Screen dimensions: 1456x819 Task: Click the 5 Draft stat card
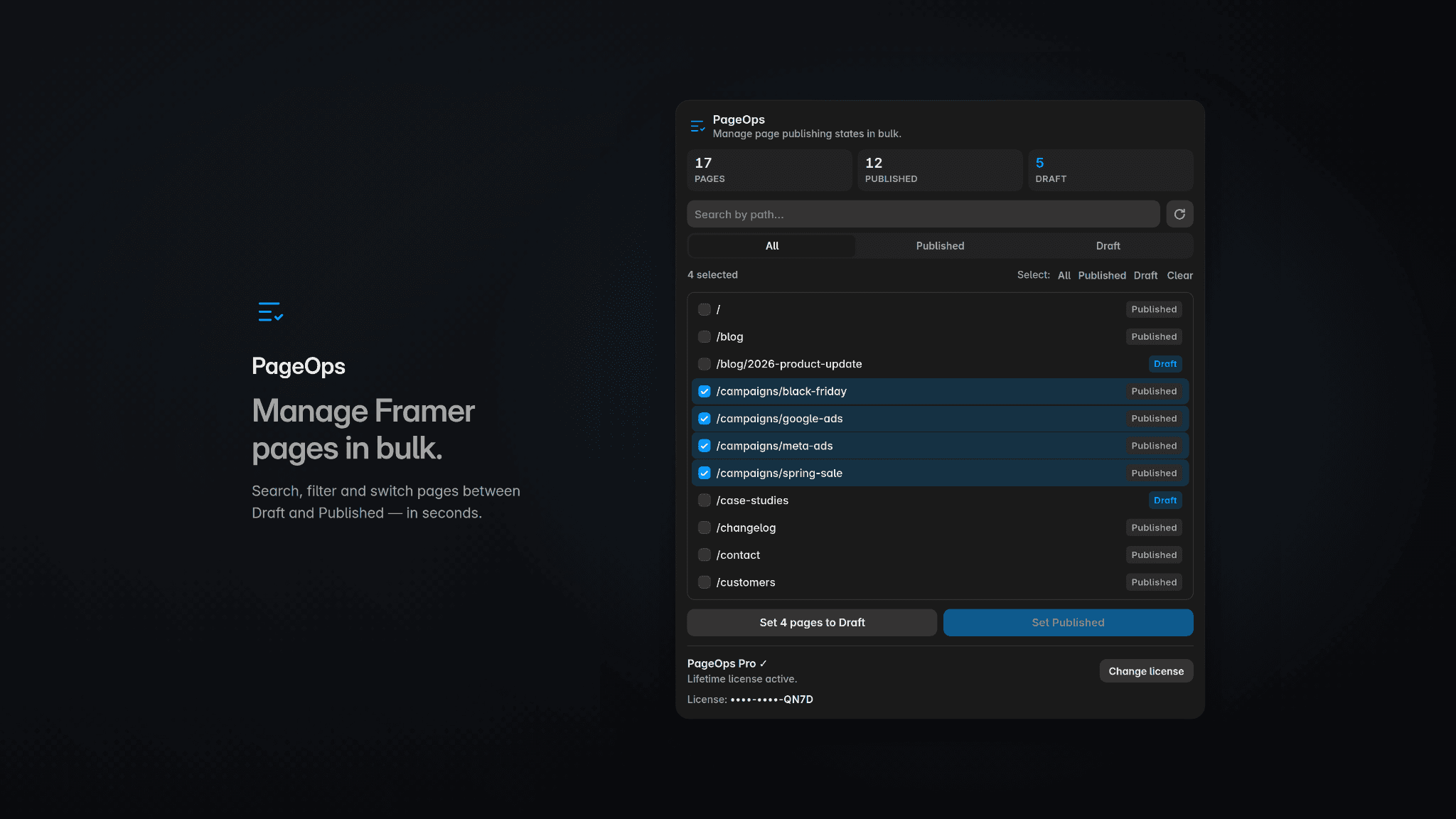1110,170
